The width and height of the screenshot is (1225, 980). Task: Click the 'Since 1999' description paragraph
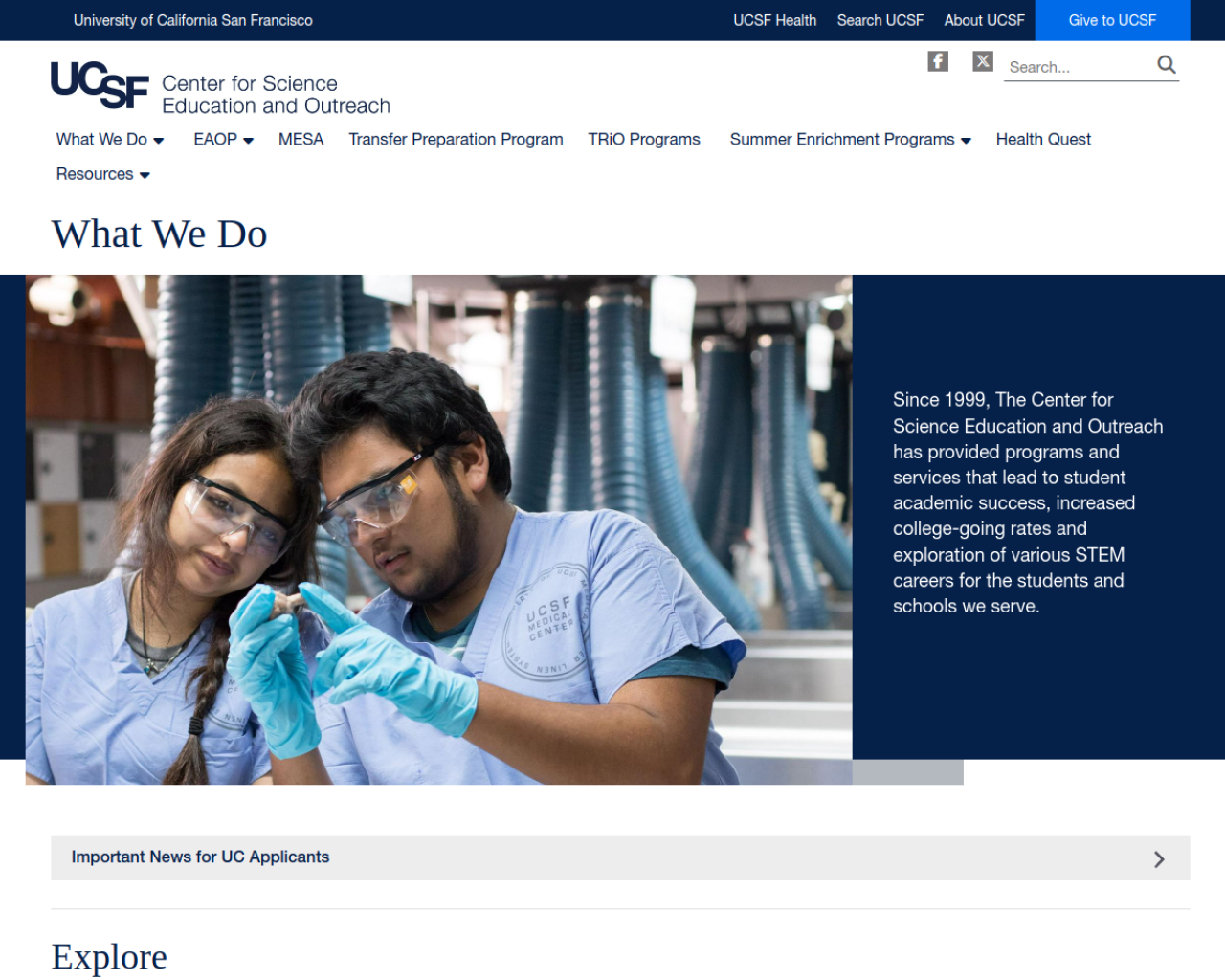pos(1028,502)
